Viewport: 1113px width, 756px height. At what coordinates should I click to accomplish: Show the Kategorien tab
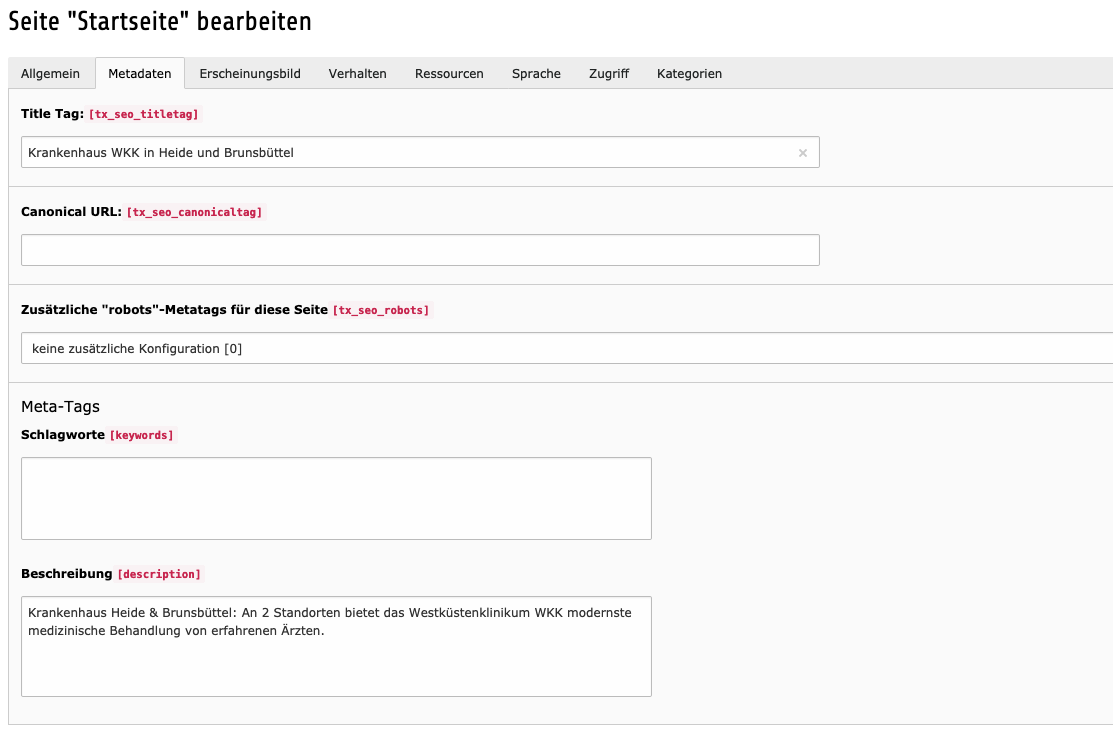[689, 74]
